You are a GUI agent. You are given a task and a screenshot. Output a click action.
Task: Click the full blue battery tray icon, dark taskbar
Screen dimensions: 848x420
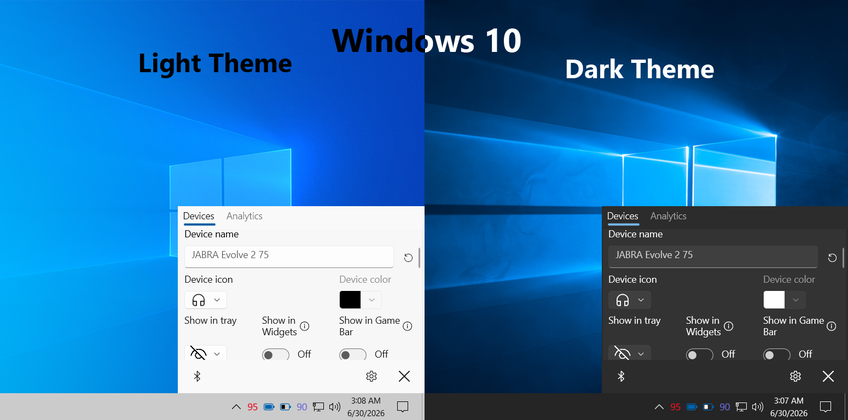[x=692, y=407]
